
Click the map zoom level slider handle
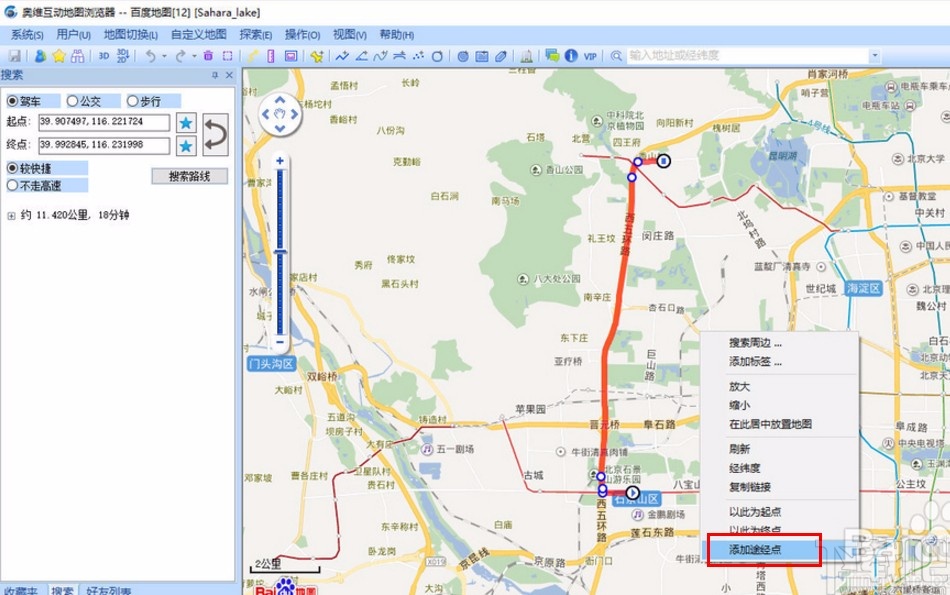pos(280,252)
